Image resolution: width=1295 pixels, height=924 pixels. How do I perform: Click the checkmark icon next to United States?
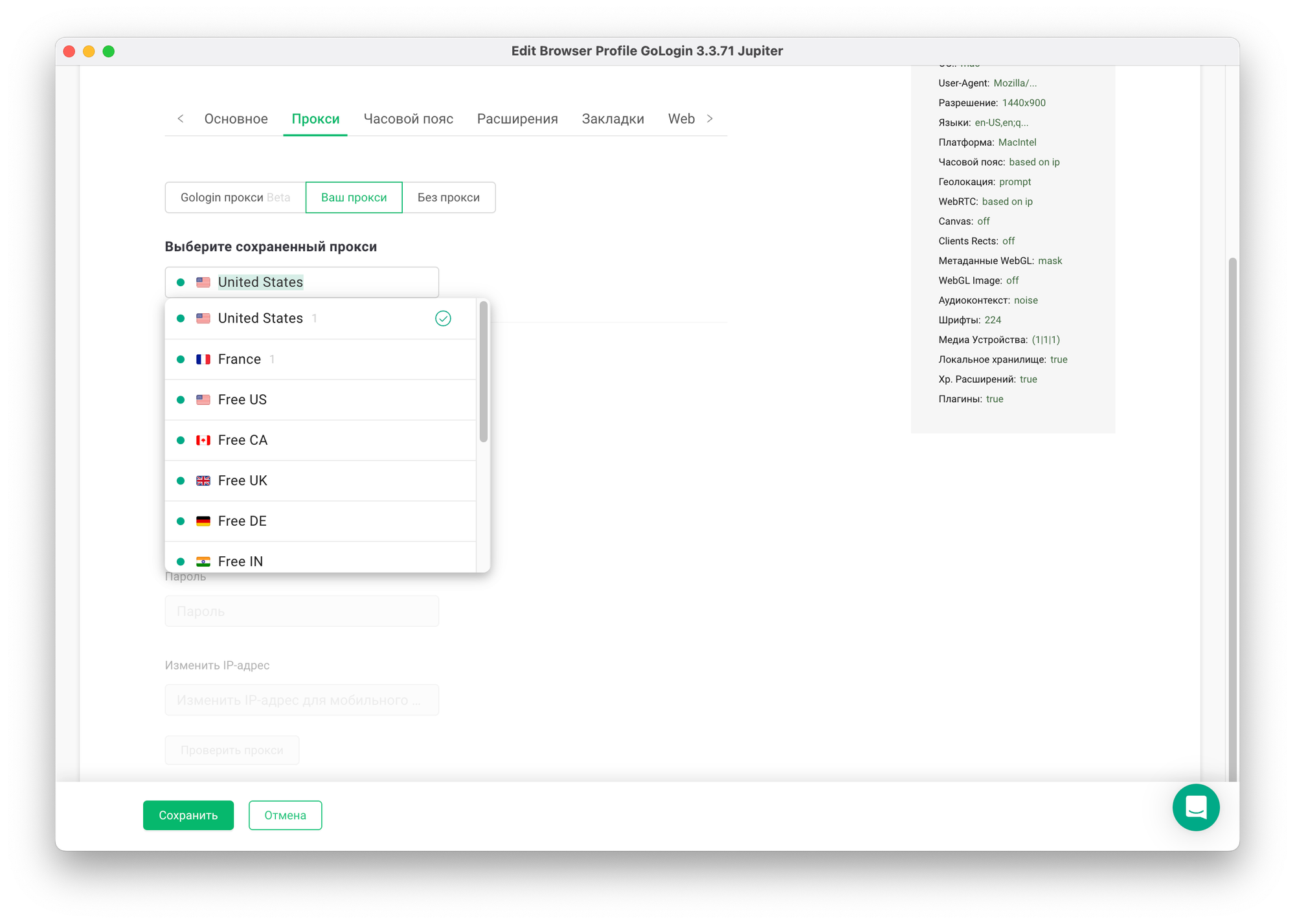pyautogui.click(x=443, y=319)
